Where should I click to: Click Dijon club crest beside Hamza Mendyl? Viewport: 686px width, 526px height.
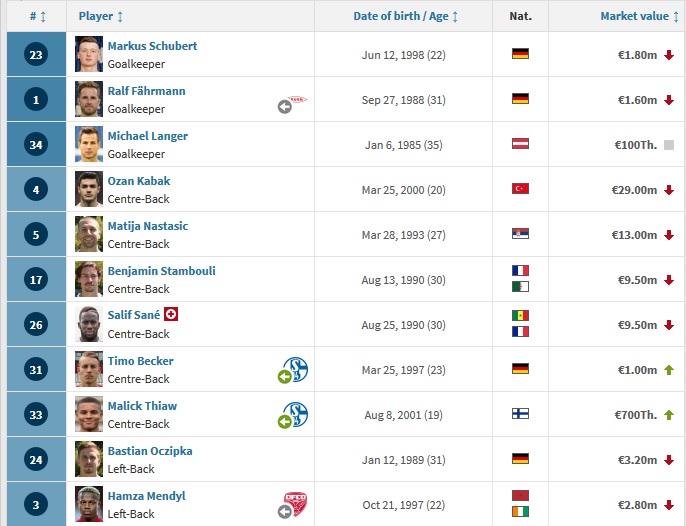tap(296, 503)
